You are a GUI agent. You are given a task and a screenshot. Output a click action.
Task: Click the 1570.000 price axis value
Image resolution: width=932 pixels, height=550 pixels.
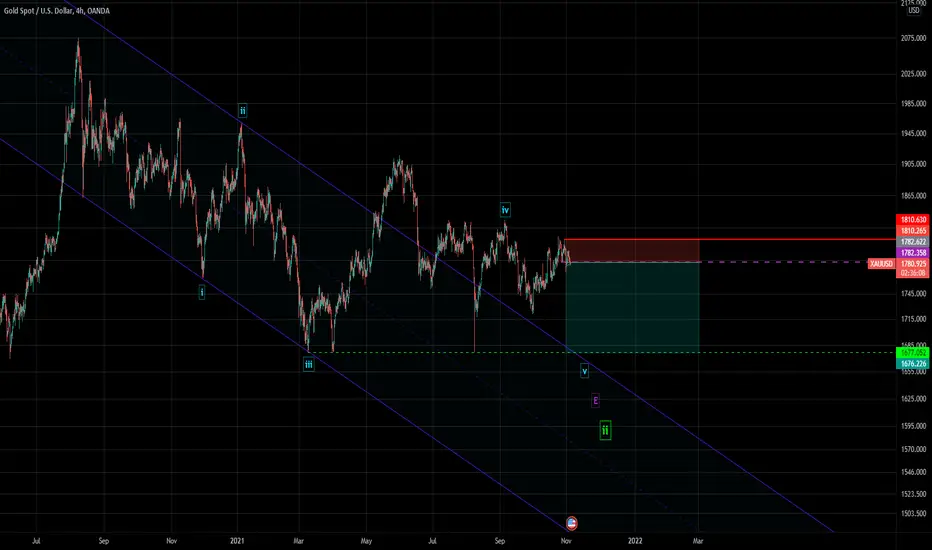coord(913,449)
